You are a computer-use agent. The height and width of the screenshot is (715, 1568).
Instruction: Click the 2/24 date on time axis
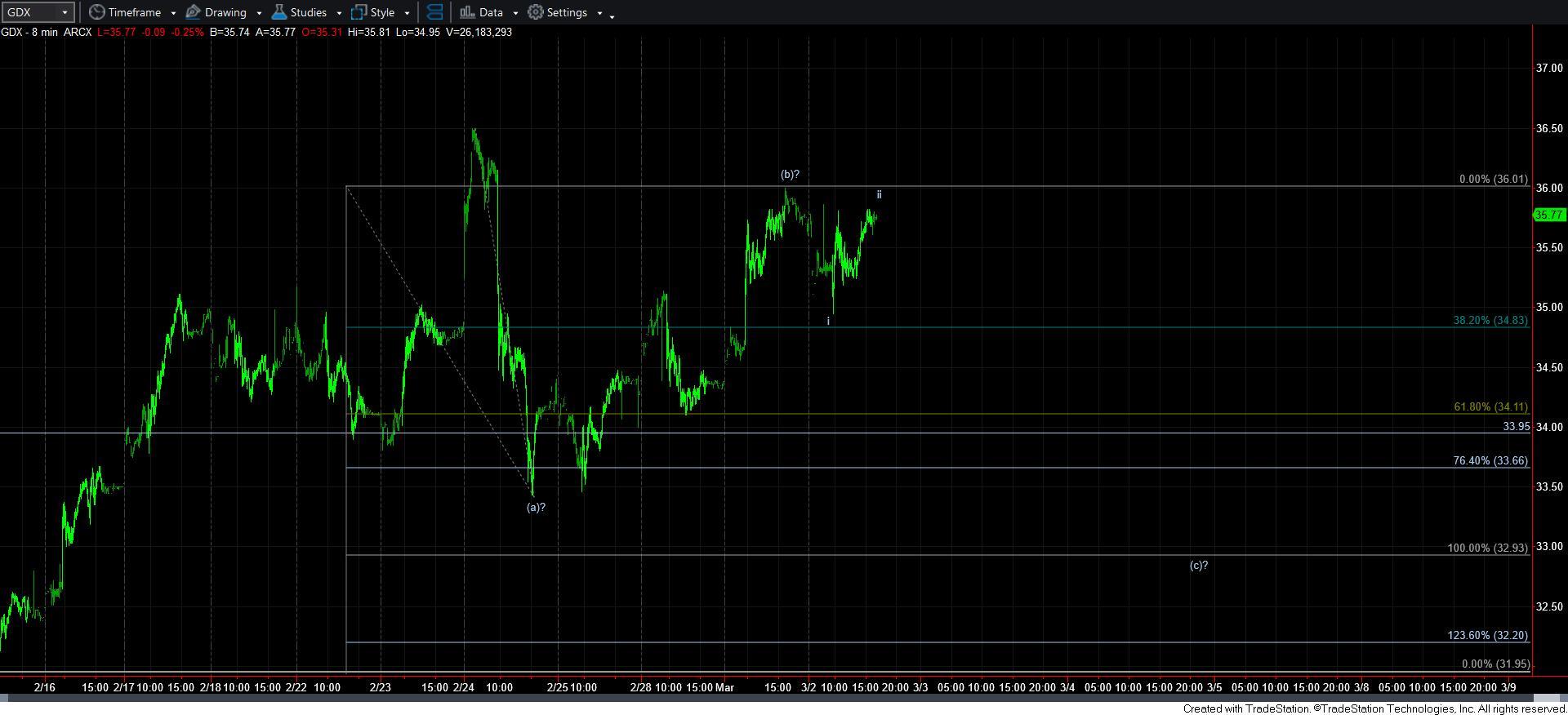(x=464, y=687)
